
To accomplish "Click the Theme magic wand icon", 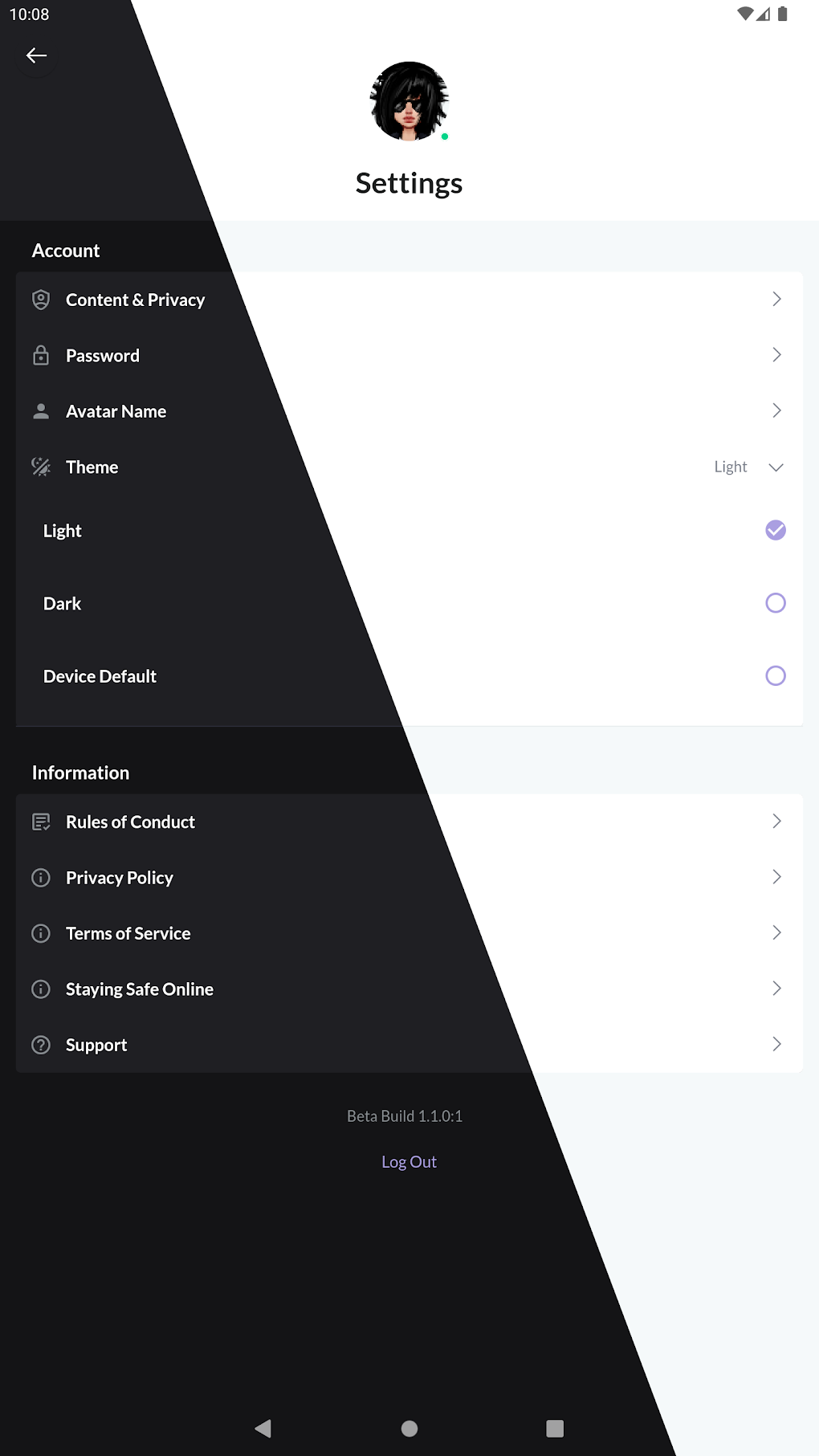I will coord(41,467).
